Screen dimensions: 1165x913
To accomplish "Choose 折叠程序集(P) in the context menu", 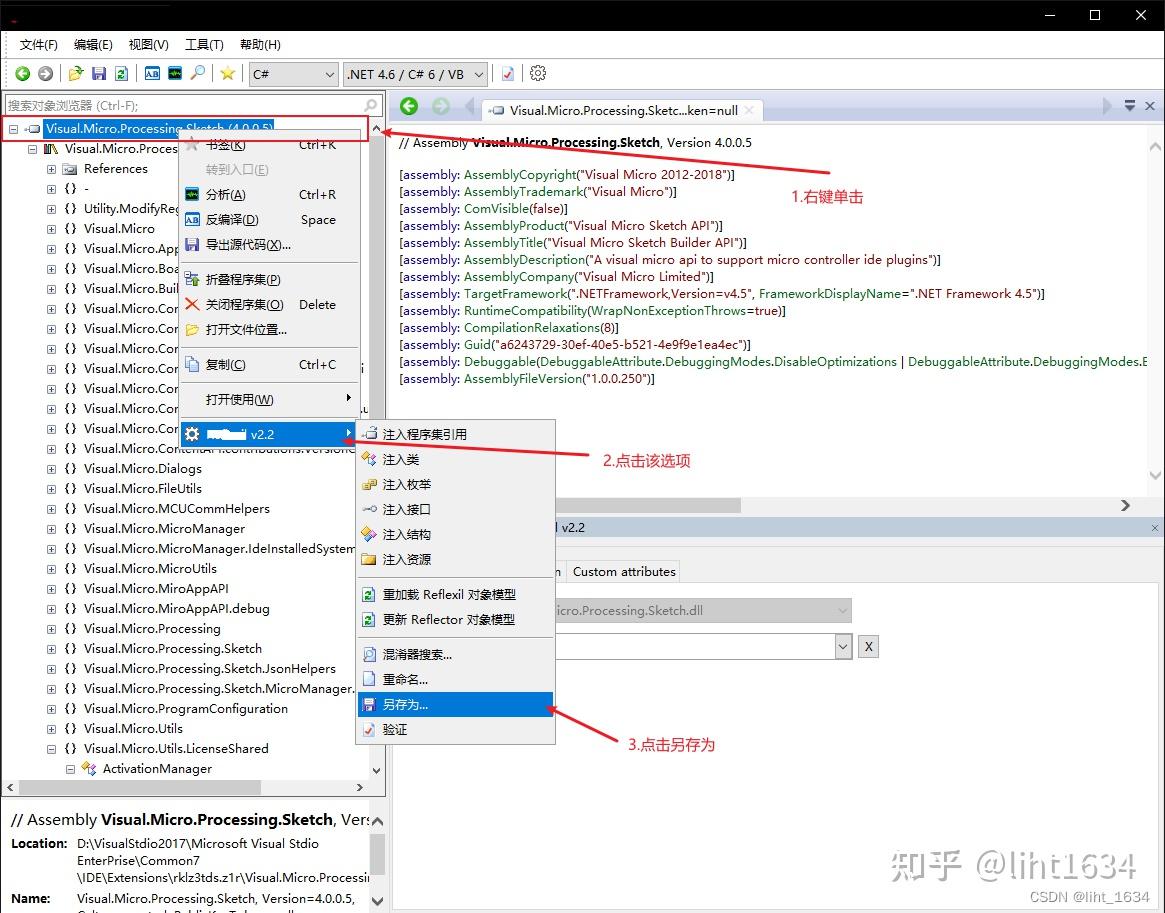I will (x=269, y=280).
